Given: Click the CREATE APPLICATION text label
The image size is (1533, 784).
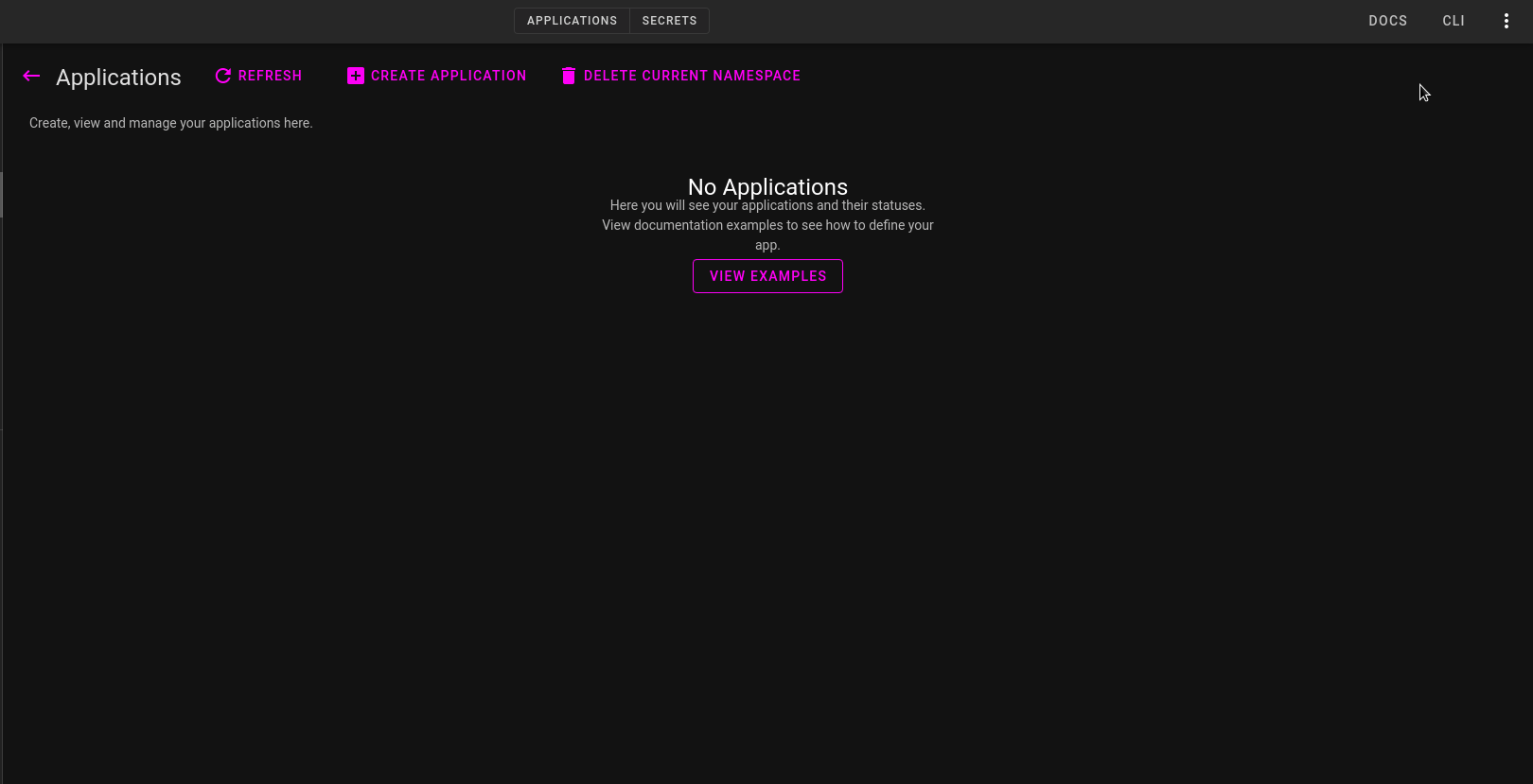Looking at the screenshot, I should pyautogui.click(x=449, y=76).
